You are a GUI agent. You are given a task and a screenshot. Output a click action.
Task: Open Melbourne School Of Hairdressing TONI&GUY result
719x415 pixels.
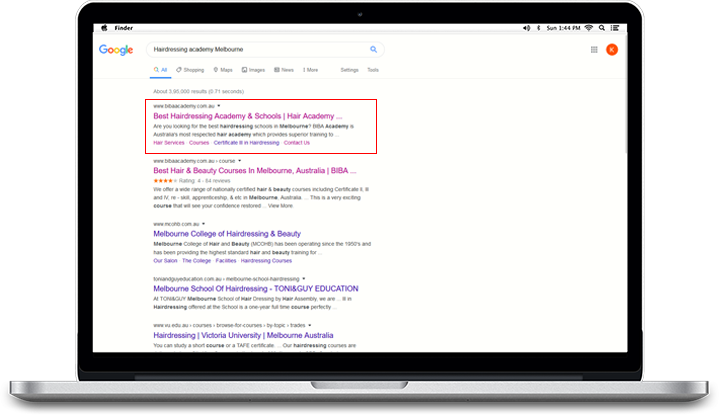(x=256, y=289)
